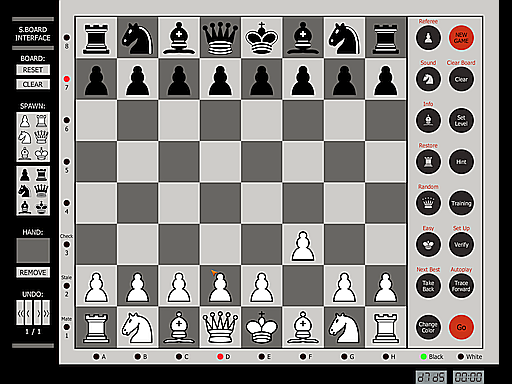Select the white bishop on c1

tap(179, 327)
